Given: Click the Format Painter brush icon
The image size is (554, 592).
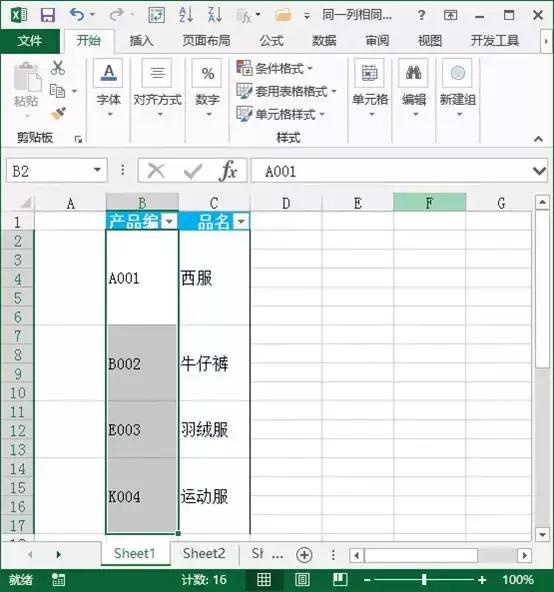Looking at the screenshot, I should (58, 114).
